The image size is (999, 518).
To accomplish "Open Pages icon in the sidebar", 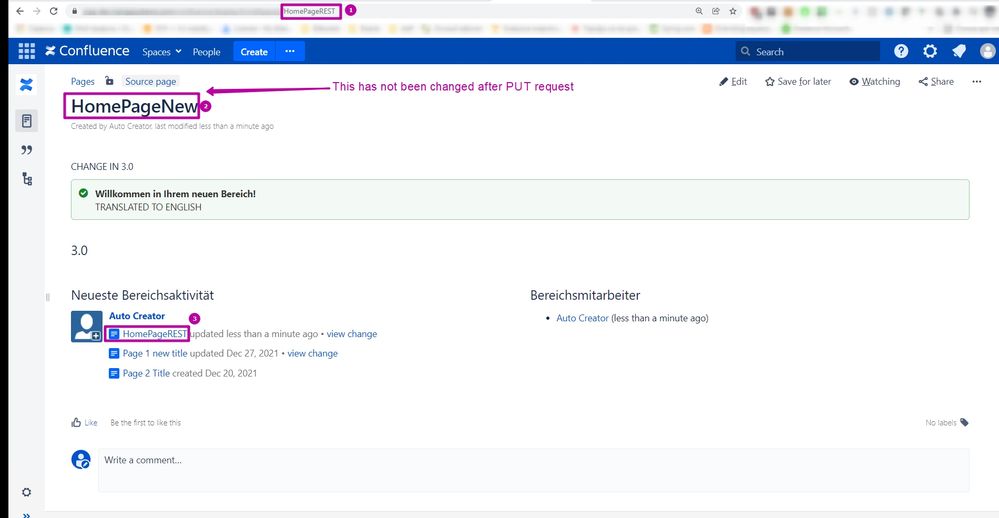I will point(27,120).
